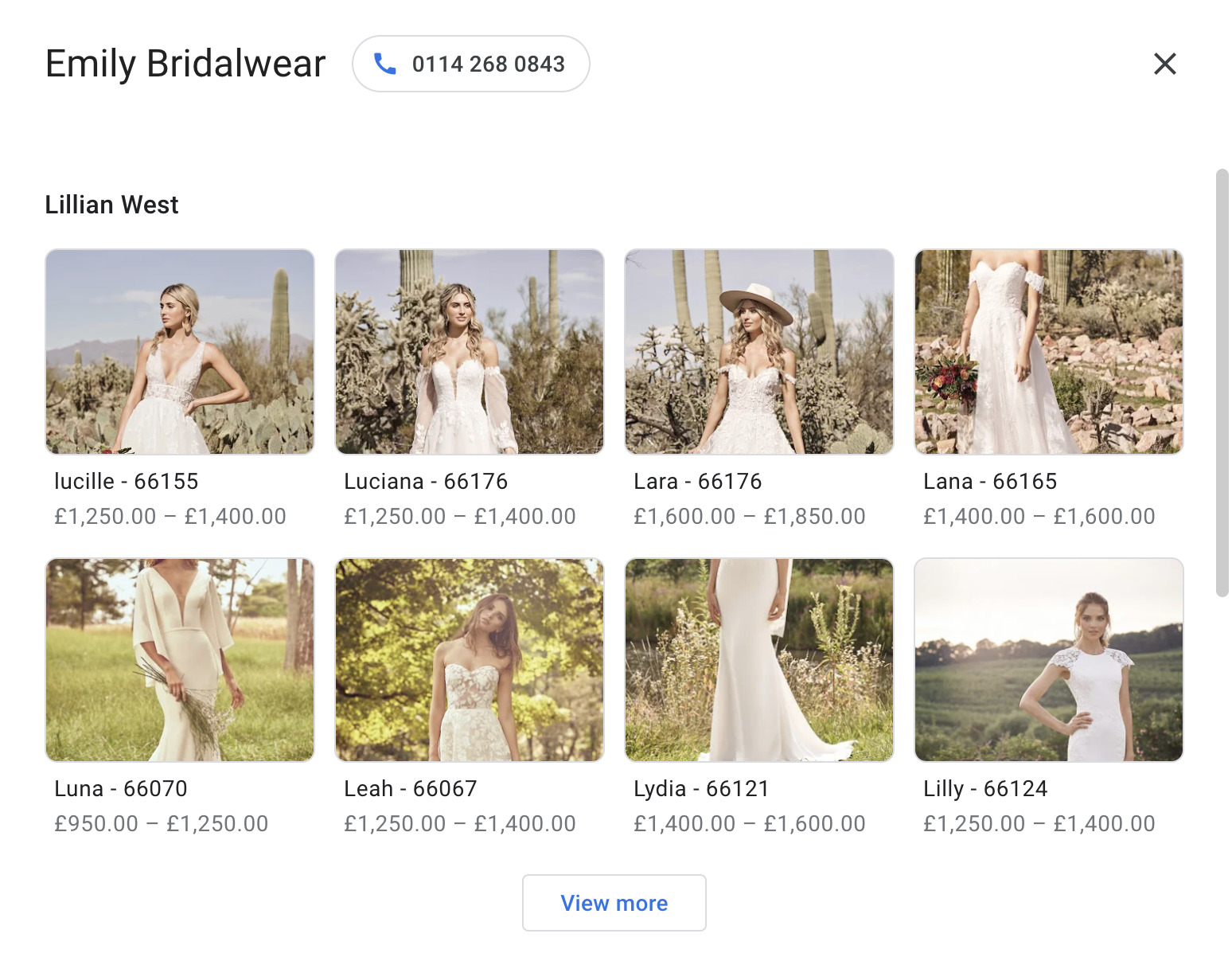Click the Lillian West section heading
This screenshot has width=1232, height=957.
pyautogui.click(x=111, y=205)
